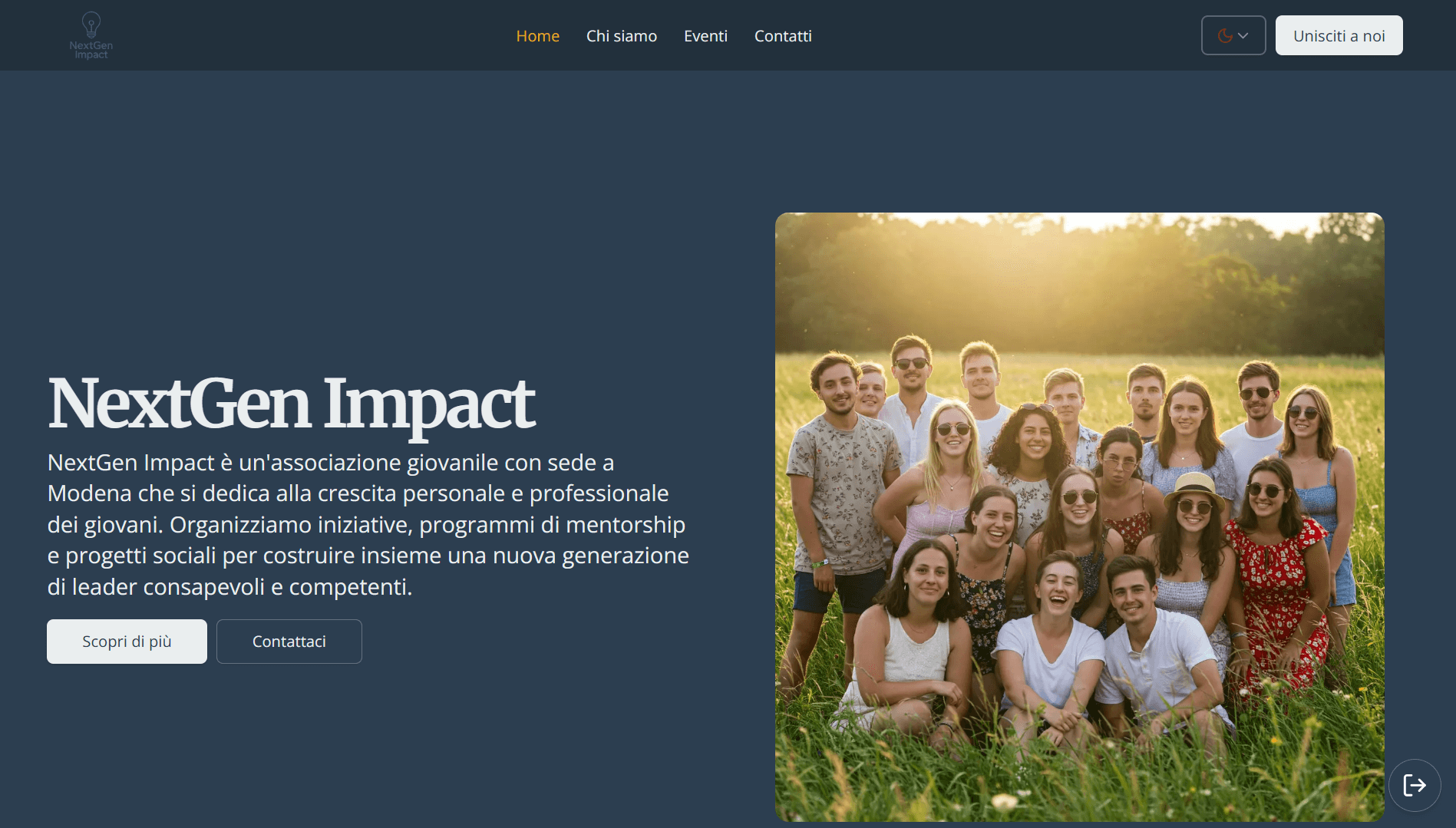Click the group photo in the field
The image size is (1456, 828).
[x=1079, y=517]
